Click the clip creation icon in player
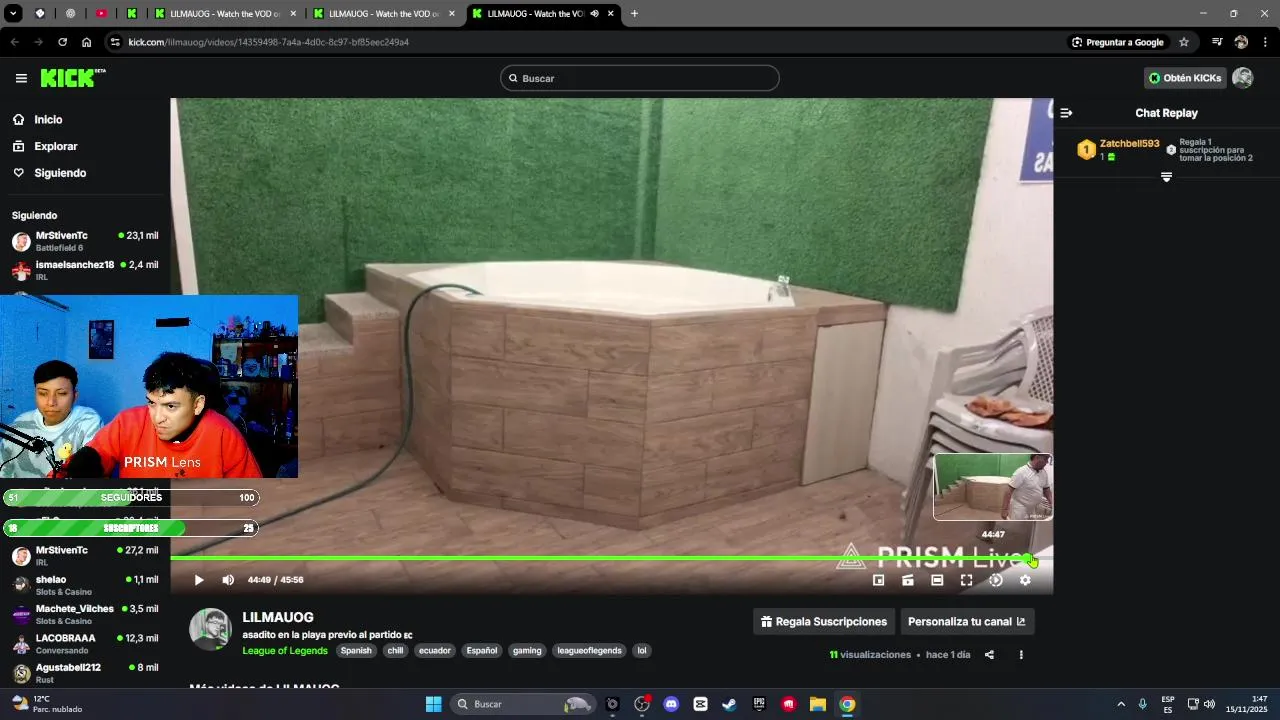The height and width of the screenshot is (720, 1280). (x=908, y=580)
